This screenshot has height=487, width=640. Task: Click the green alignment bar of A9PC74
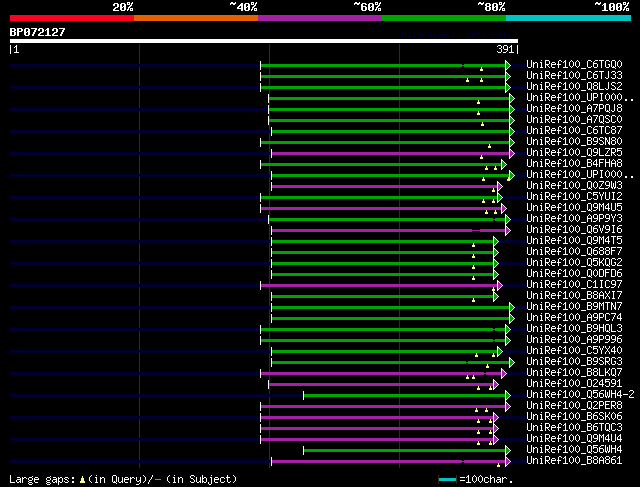(391, 319)
